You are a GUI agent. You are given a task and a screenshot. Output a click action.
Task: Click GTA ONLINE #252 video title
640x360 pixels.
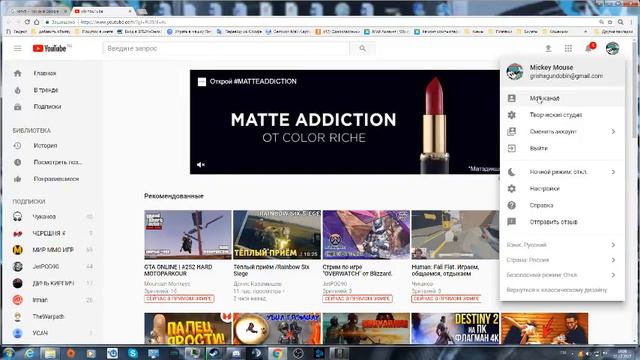click(x=178, y=270)
